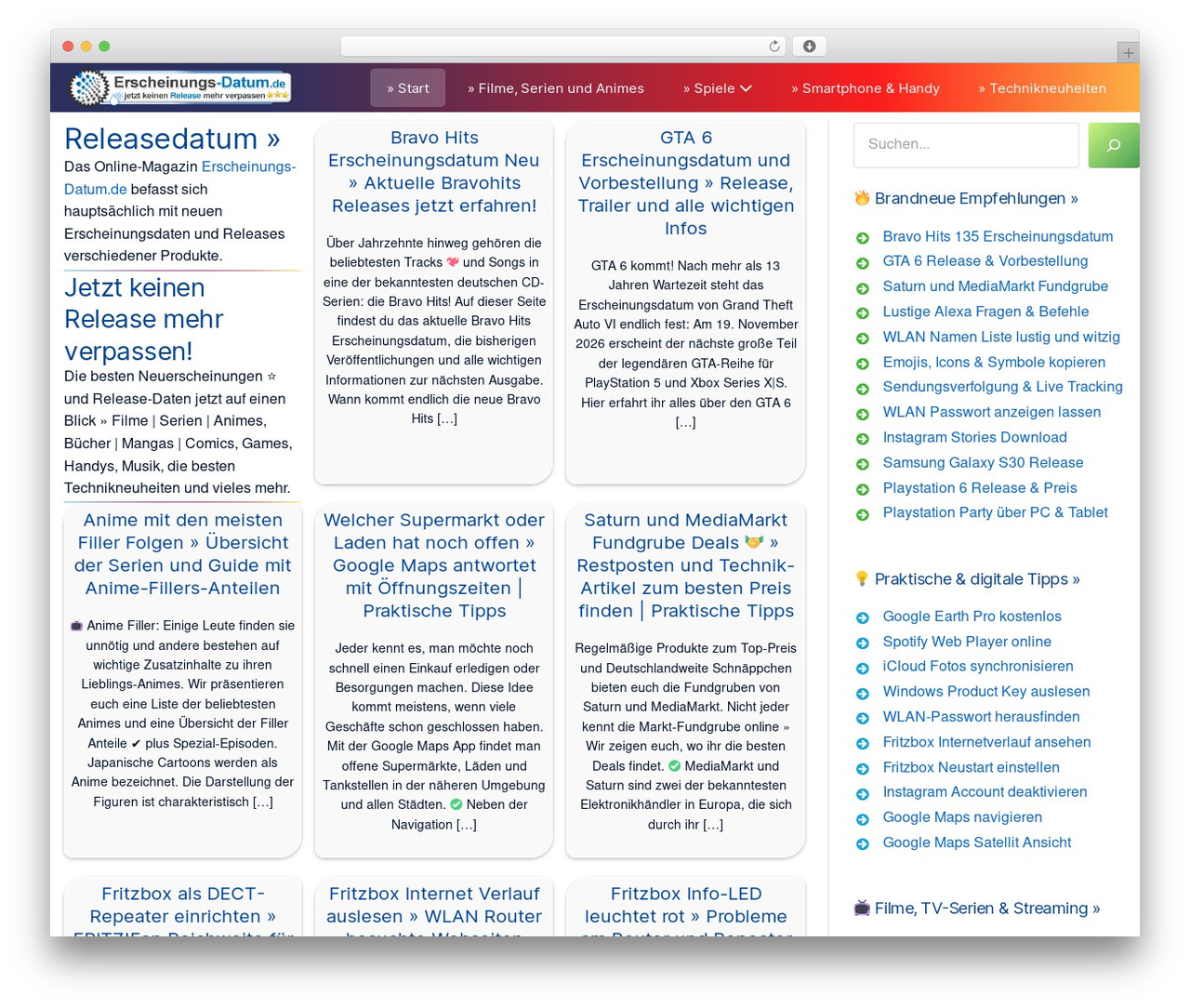Viewport: 1190px width, 1008px height.
Task: Click green arrow icon beside GTA 6 Release
Action: click(x=863, y=263)
